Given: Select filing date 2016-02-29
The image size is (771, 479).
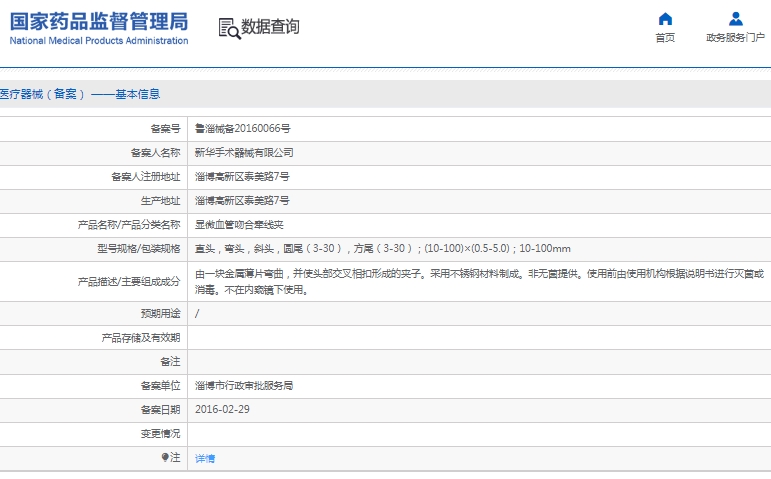Looking at the screenshot, I should [222, 409].
